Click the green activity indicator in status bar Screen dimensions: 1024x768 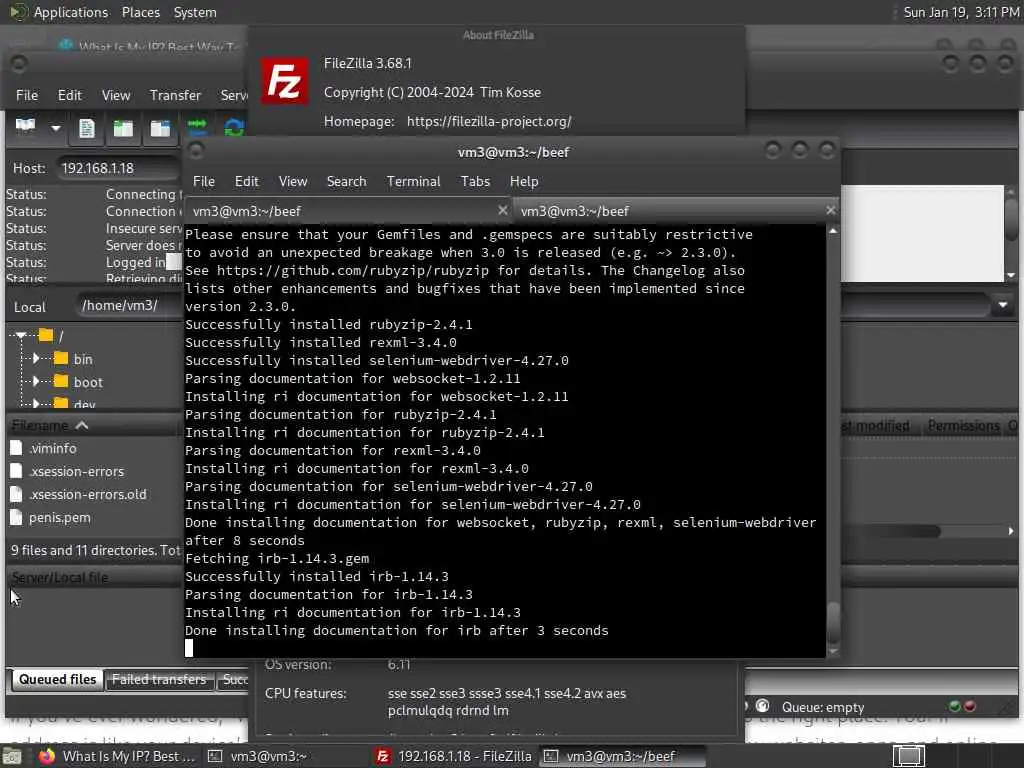[955, 707]
